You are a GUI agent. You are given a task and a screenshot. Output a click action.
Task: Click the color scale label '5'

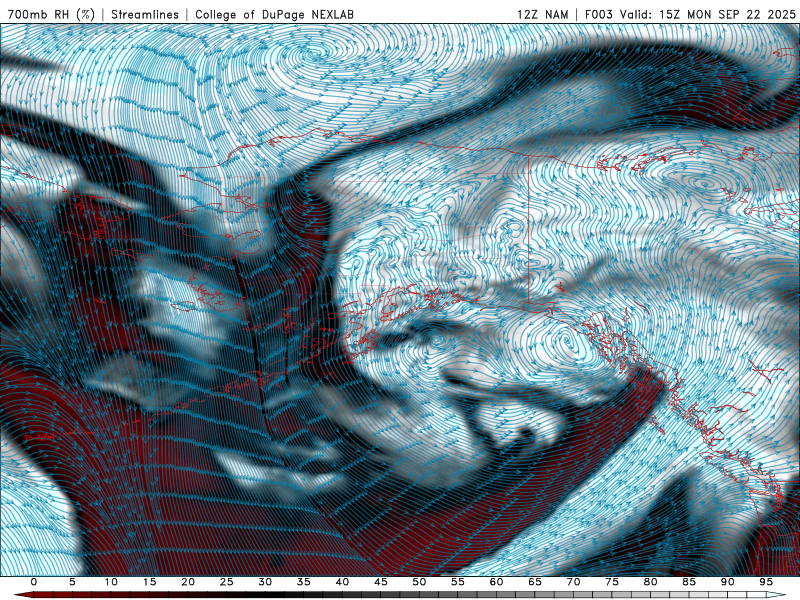pyautogui.click(x=72, y=582)
